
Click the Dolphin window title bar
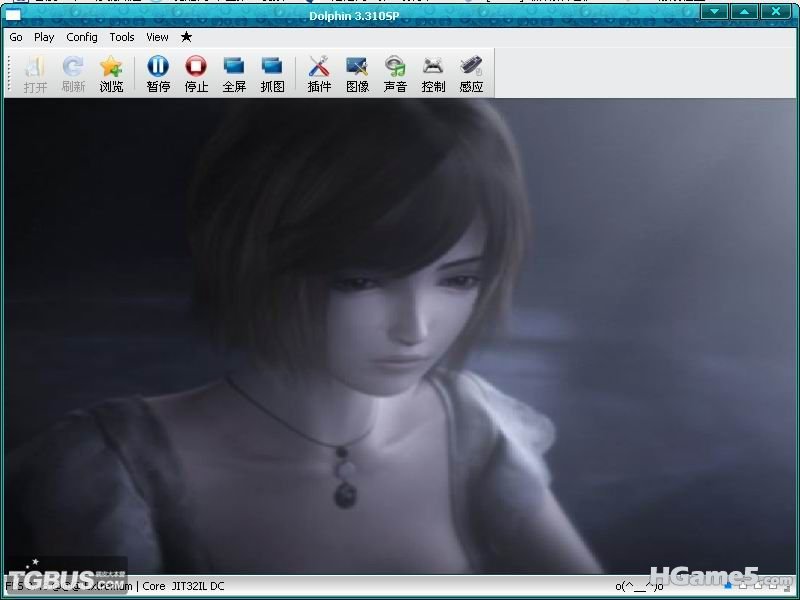400,13
